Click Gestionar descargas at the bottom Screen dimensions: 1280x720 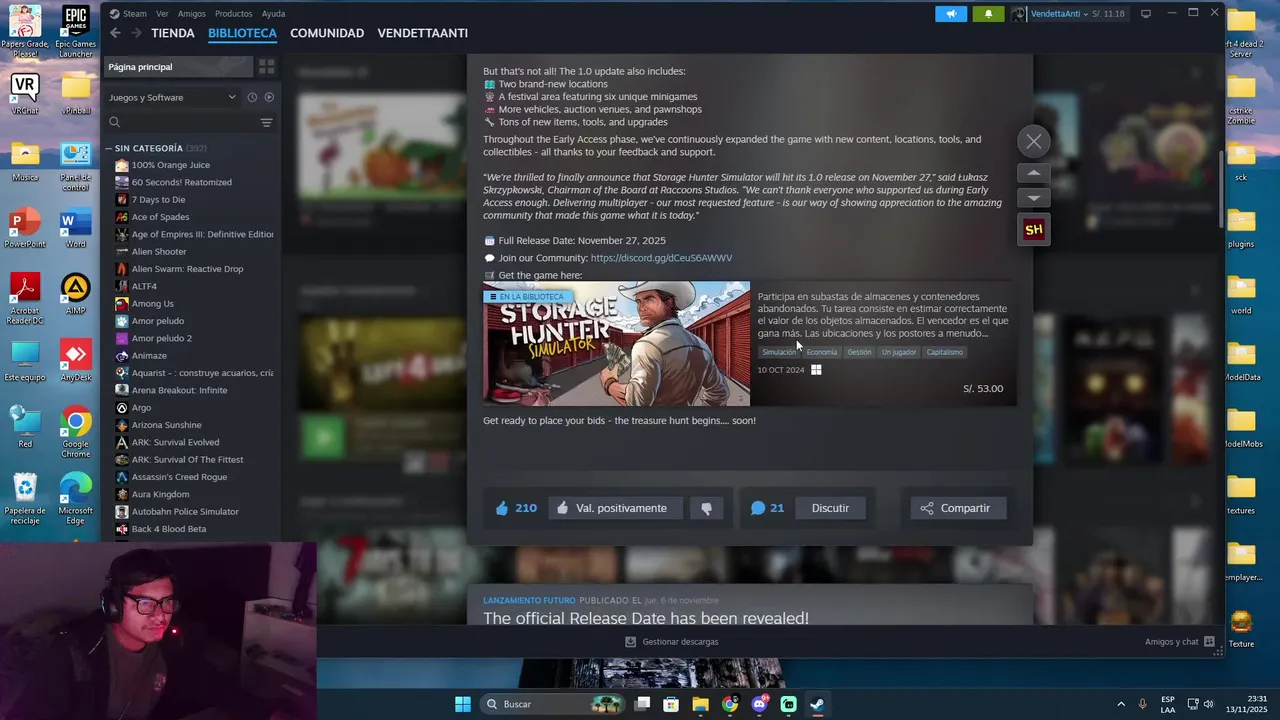click(671, 642)
